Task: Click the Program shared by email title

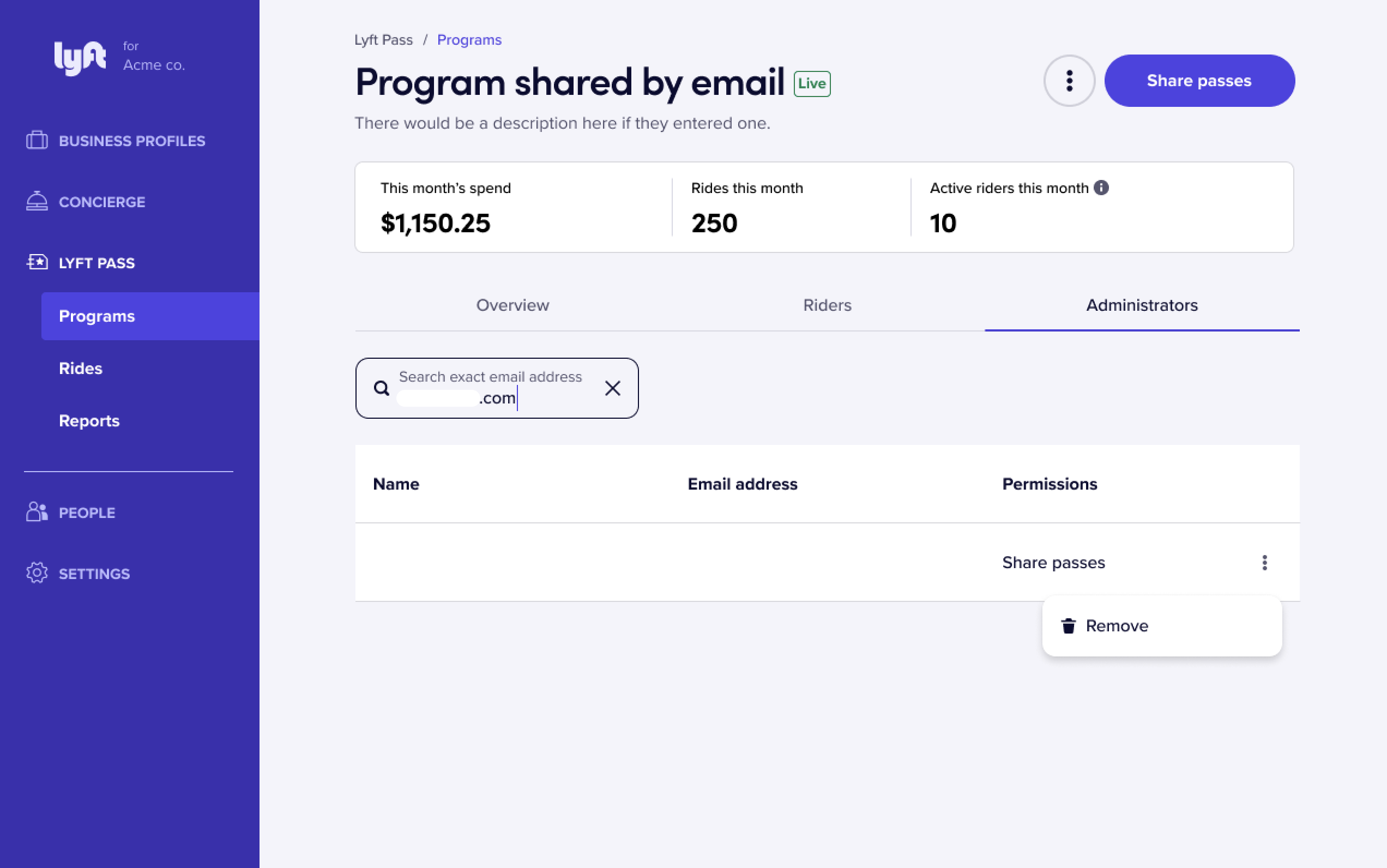Action: coord(570,82)
